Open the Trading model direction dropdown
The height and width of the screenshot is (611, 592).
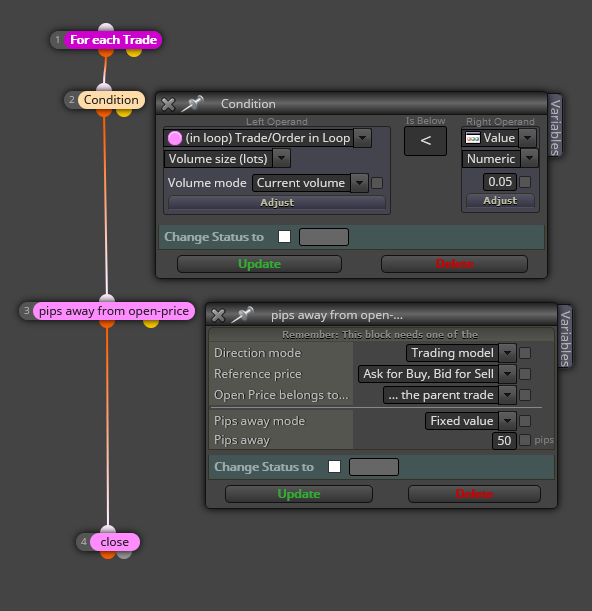click(507, 353)
